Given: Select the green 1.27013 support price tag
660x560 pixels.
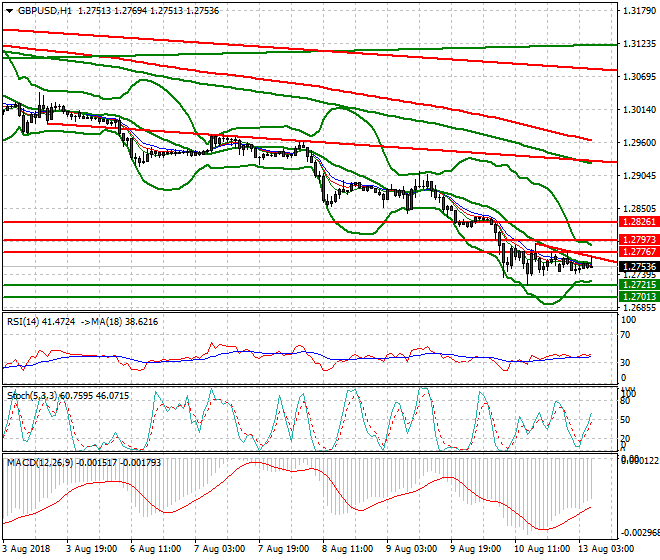Looking at the screenshot, I should [x=637, y=297].
